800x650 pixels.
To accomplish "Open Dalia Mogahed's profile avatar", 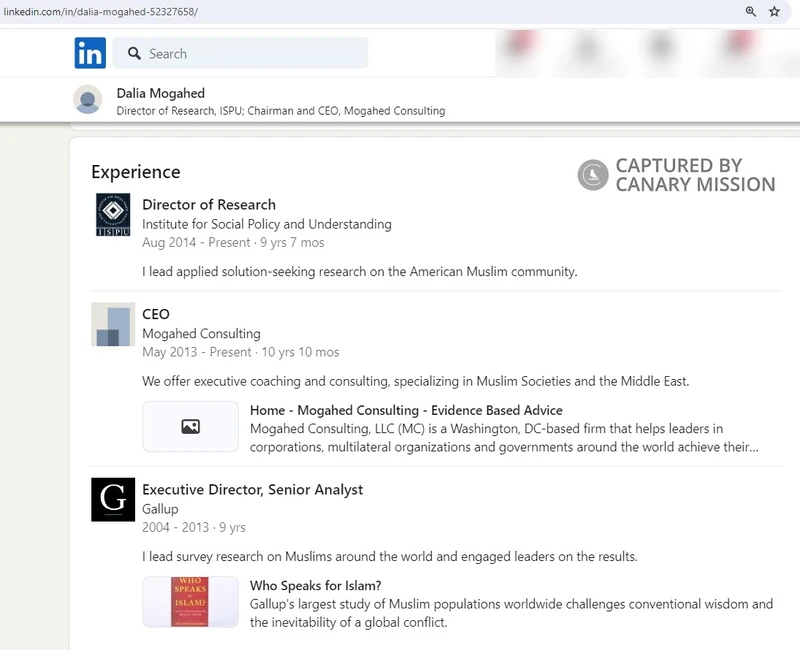I will pyautogui.click(x=88, y=99).
